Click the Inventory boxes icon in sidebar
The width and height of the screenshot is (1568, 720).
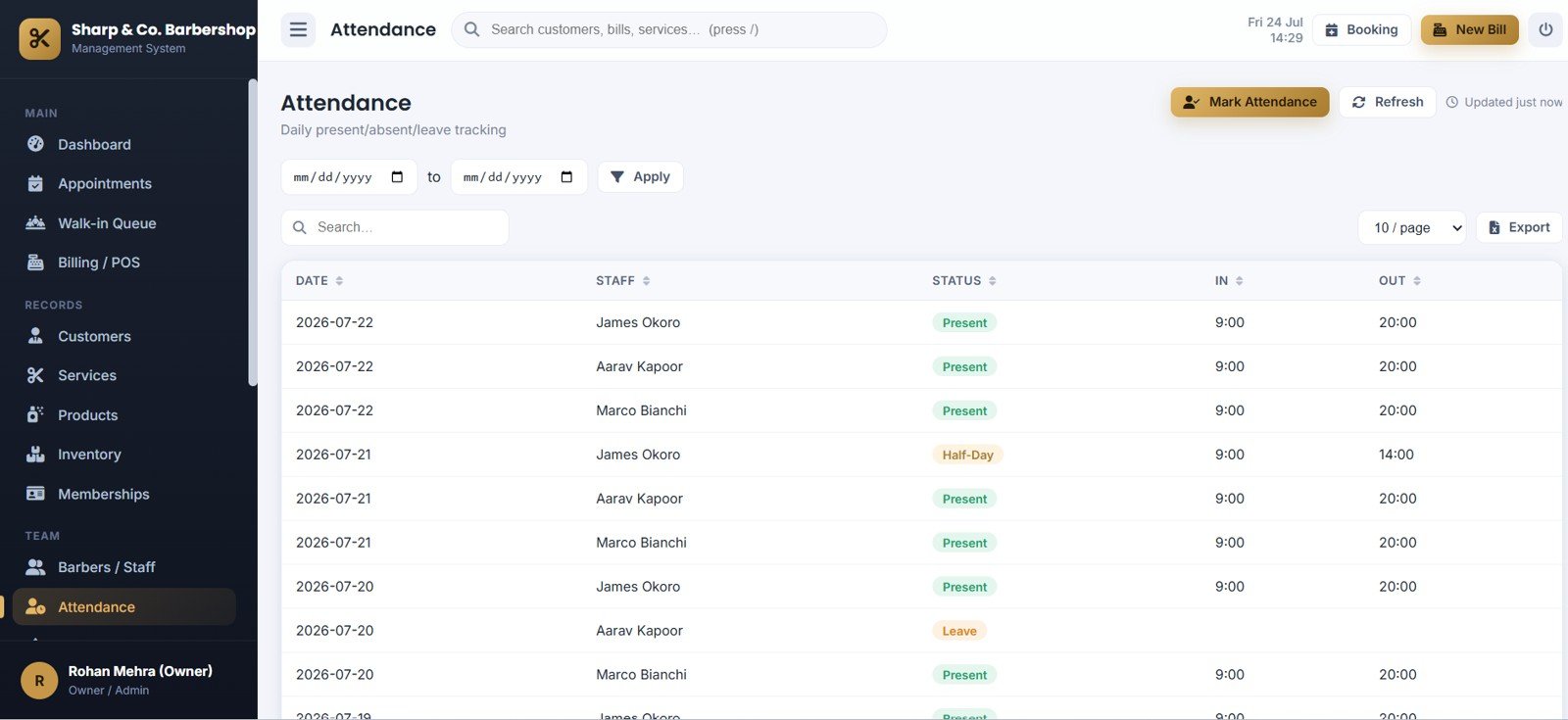coord(35,455)
